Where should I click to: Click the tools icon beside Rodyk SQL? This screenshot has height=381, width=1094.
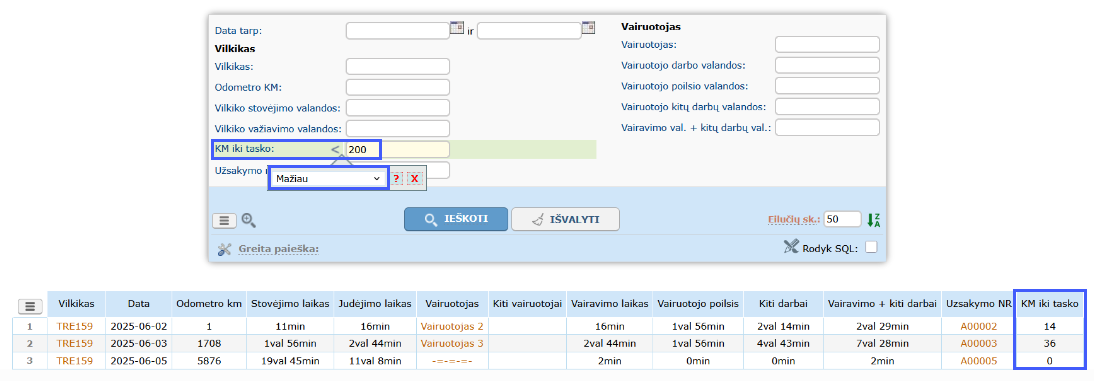(x=790, y=246)
